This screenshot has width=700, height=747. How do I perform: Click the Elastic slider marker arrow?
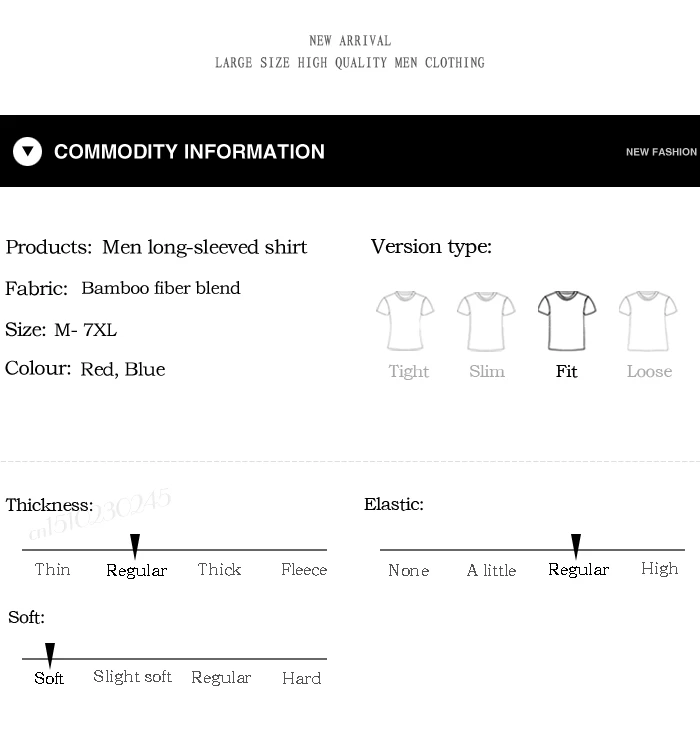coord(576,546)
